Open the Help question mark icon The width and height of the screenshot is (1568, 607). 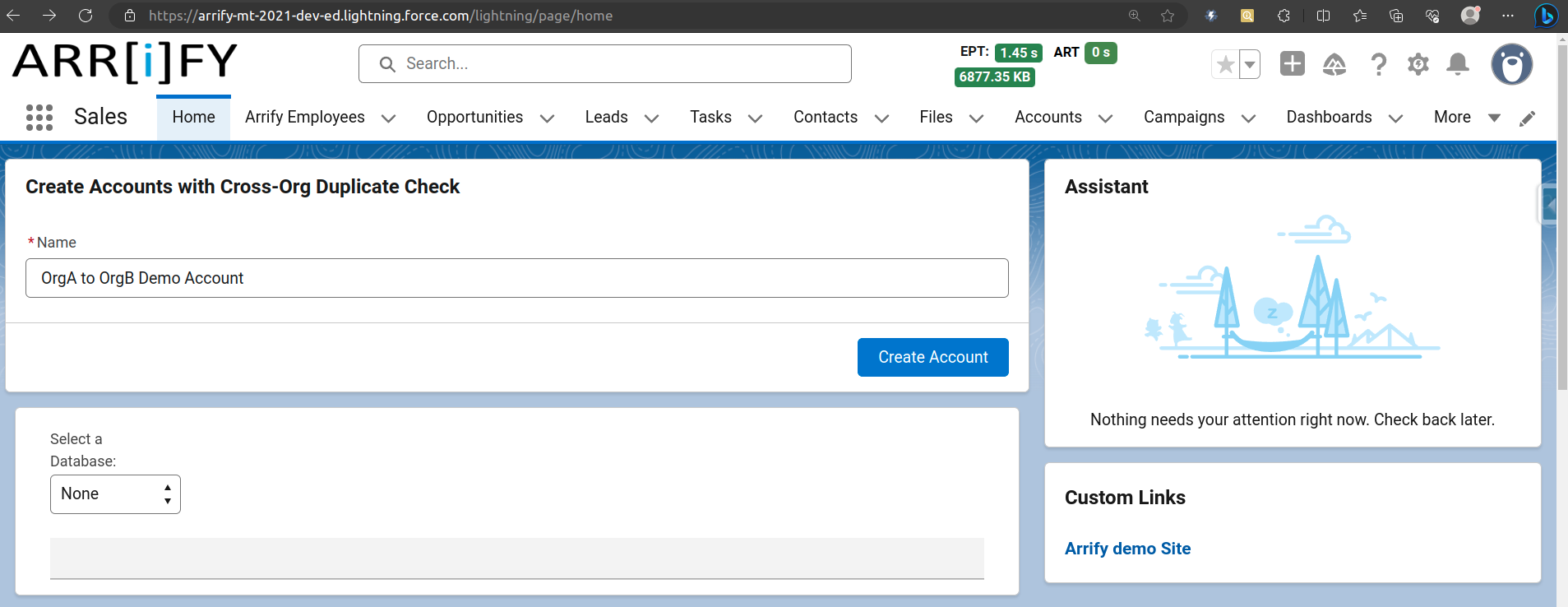1378,64
